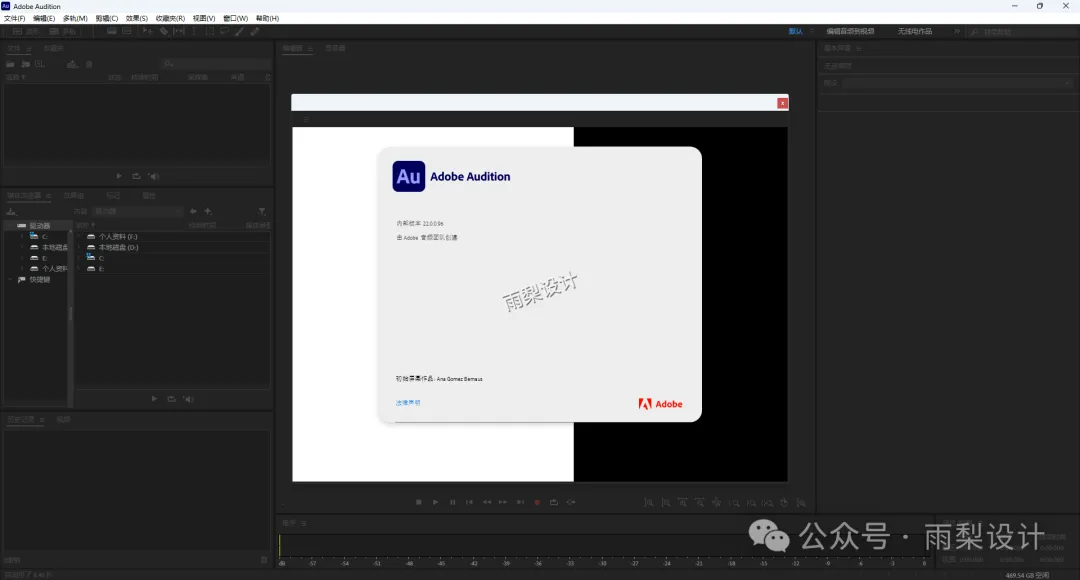Open the 编辑(E) menu
This screenshot has width=1080, height=580.
(44, 19)
